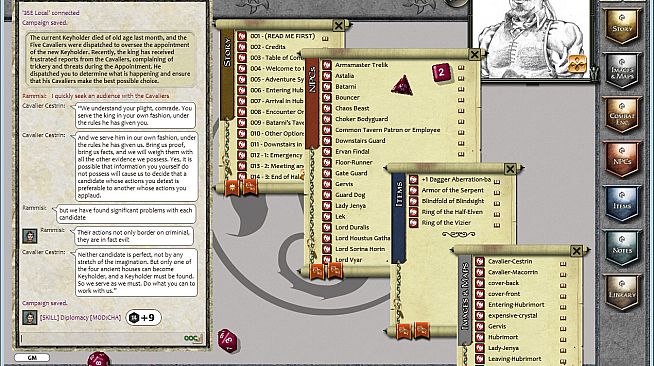The width and height of the screenshot is (654, 366).
Task: Click the first orange button under NPCs list
Action: [x=317, y=272]
